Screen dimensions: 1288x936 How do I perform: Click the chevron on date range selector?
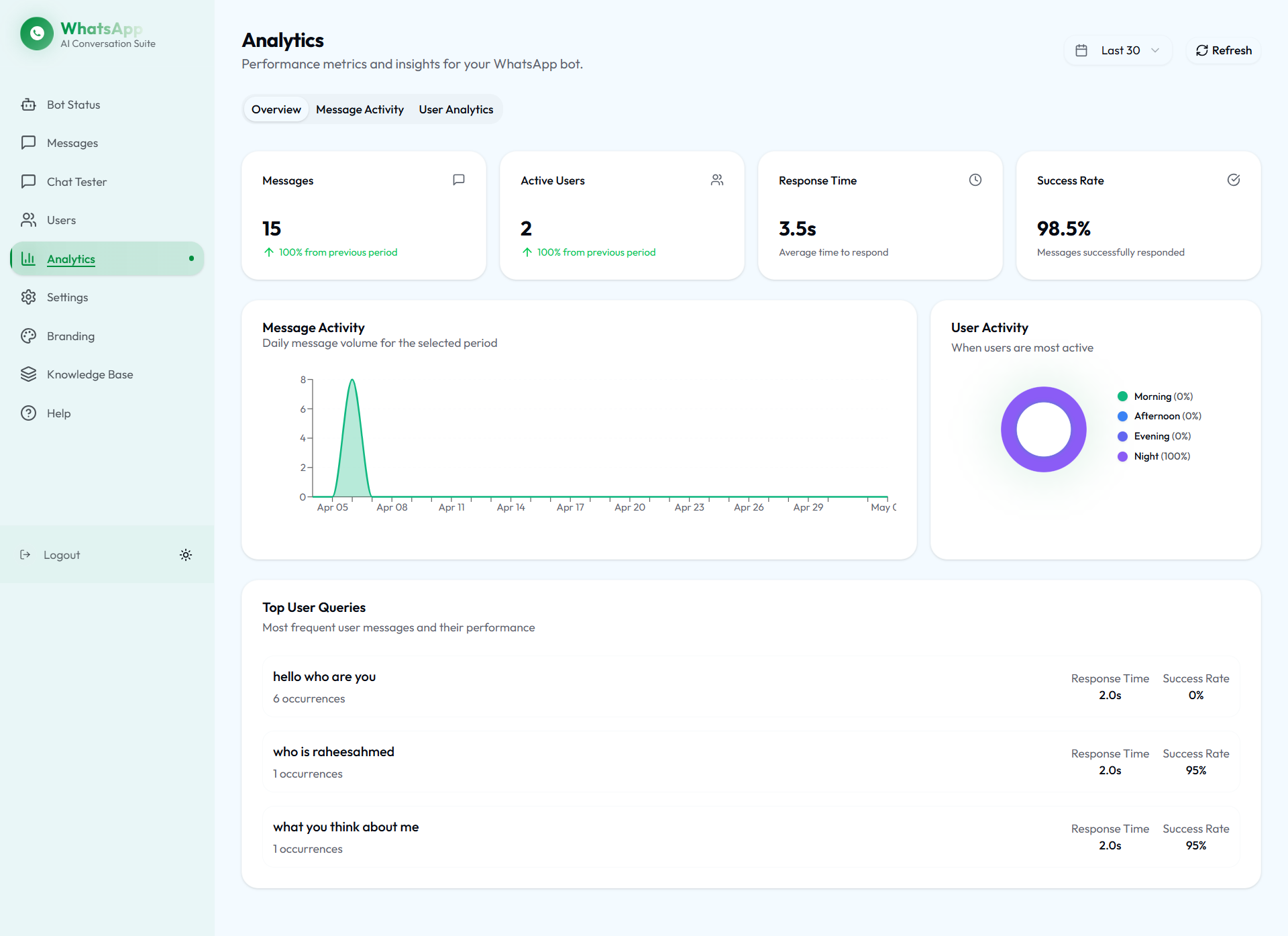point(1155,50)
